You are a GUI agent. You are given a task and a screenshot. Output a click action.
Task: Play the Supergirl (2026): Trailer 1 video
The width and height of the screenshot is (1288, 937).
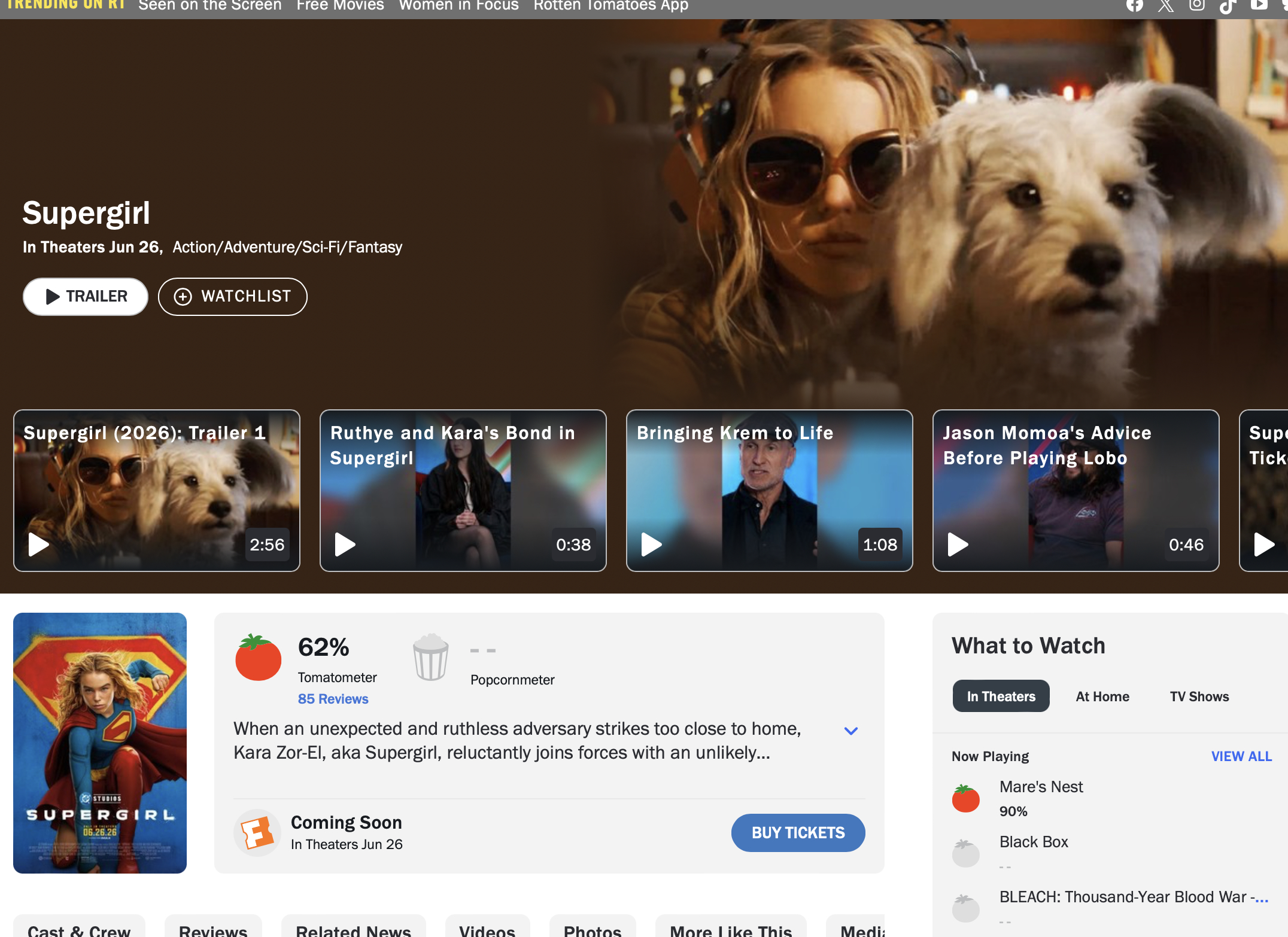coord(157,491)
